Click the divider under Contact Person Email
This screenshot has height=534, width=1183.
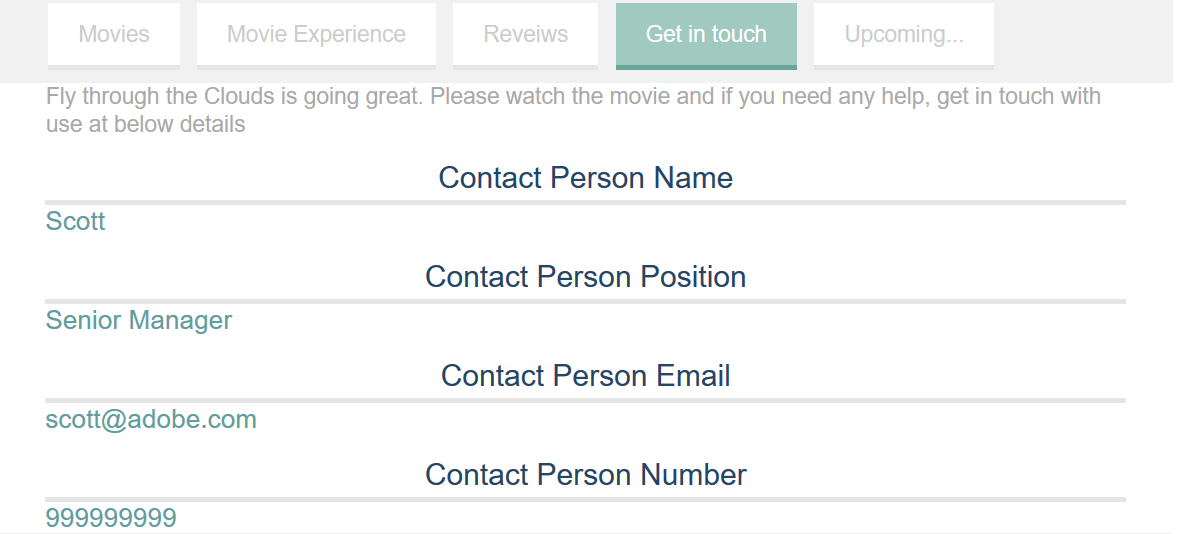point(586,400)
